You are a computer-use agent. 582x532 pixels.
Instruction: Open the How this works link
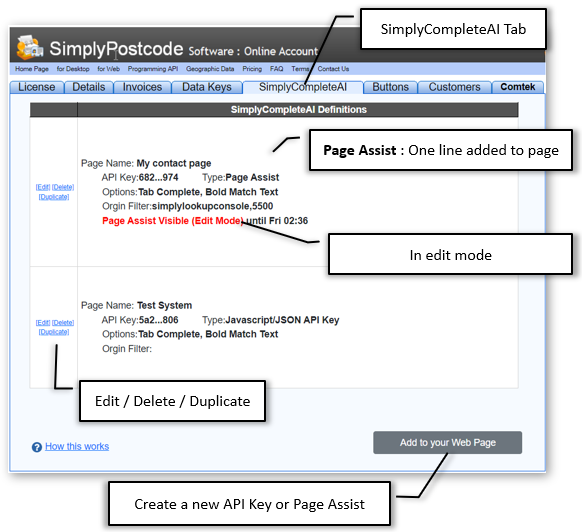click(x=77, y=446)
